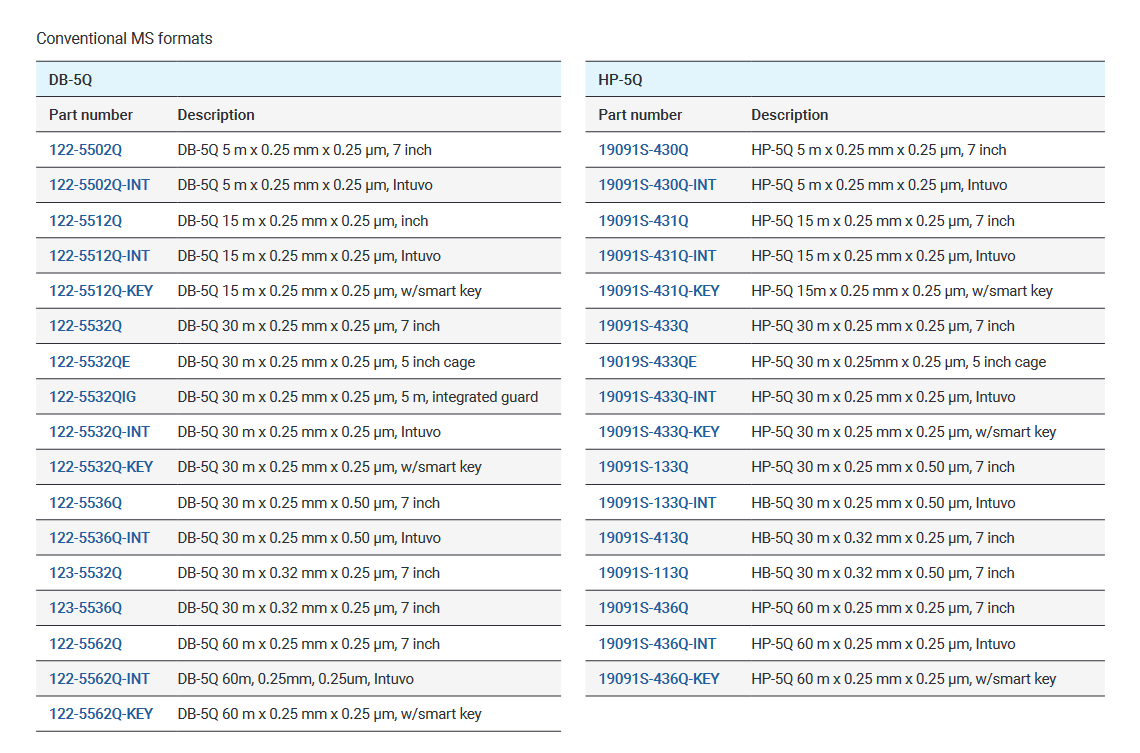Click part number 122-5532QE

(x=89, y=361)
